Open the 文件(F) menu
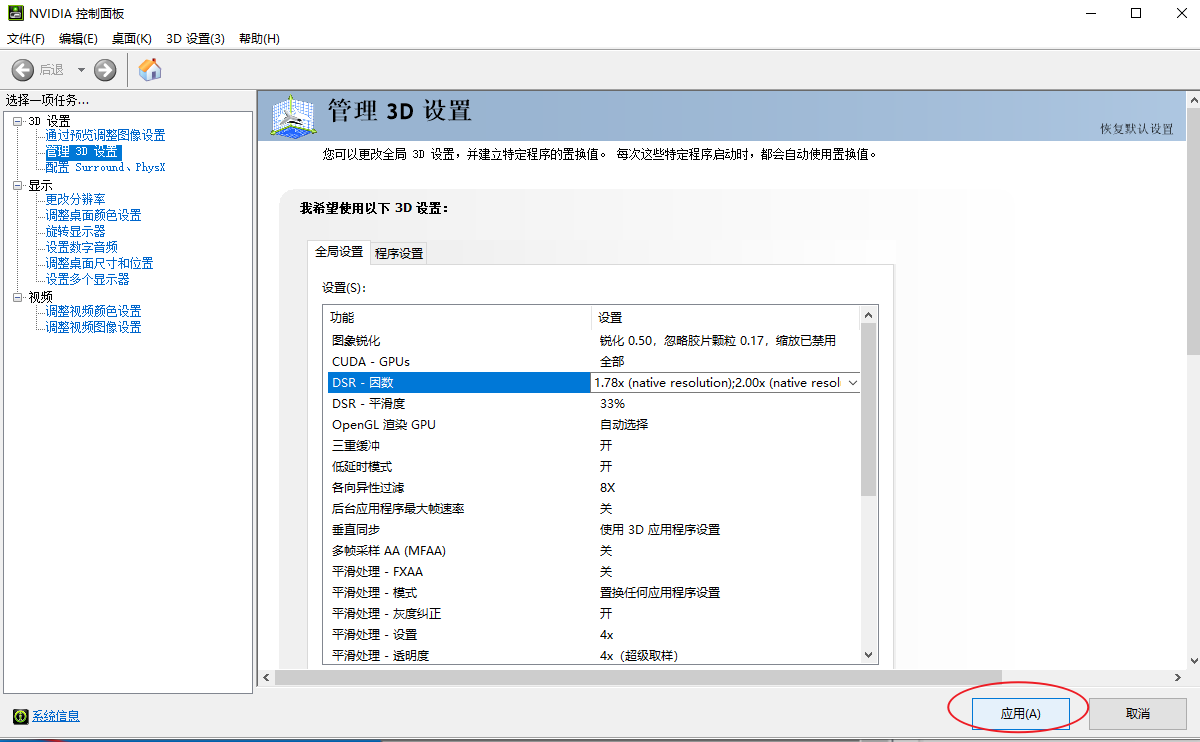 24,38
